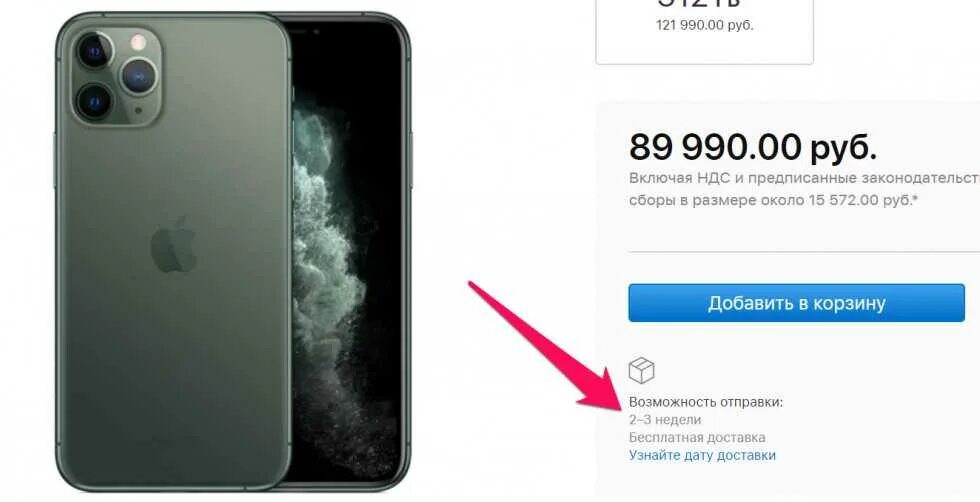This screenshot has height=502, width=980.
Task: Click the Apple logo on iPhone back
Action: pos(174,244)
